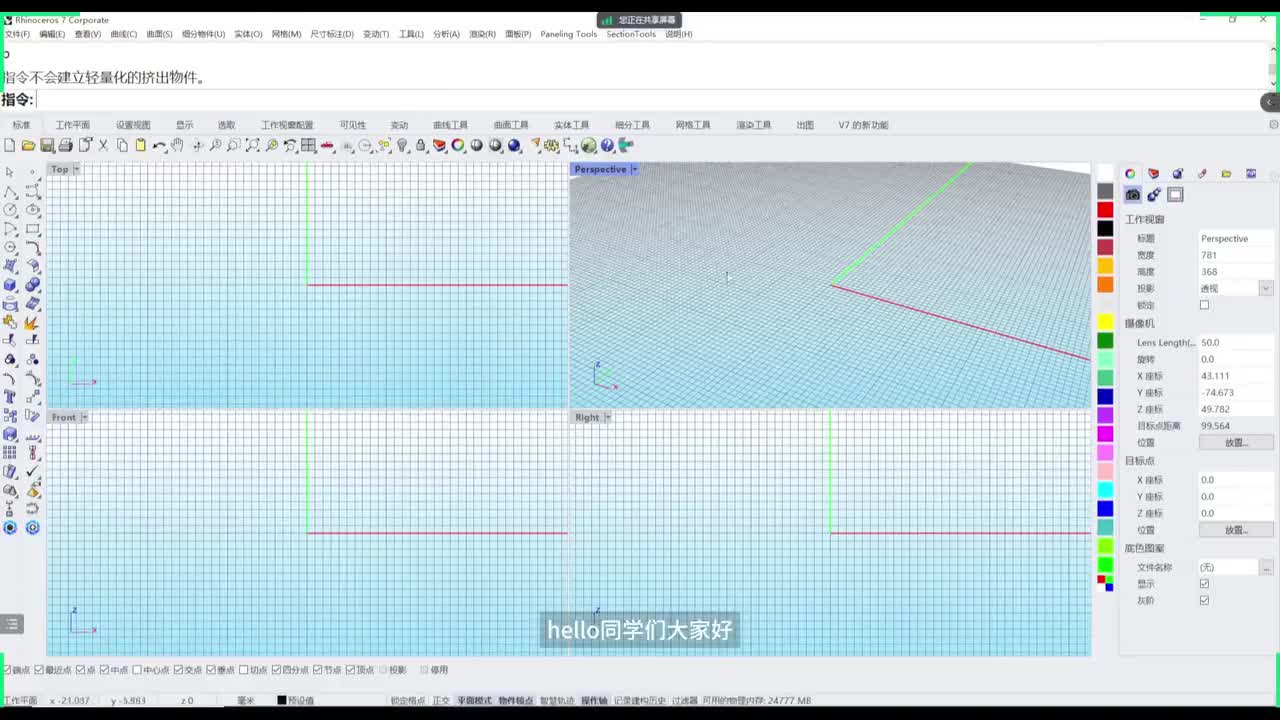
Task: Open the Front viewport dropdown arrow
Action: coord(84,417)
